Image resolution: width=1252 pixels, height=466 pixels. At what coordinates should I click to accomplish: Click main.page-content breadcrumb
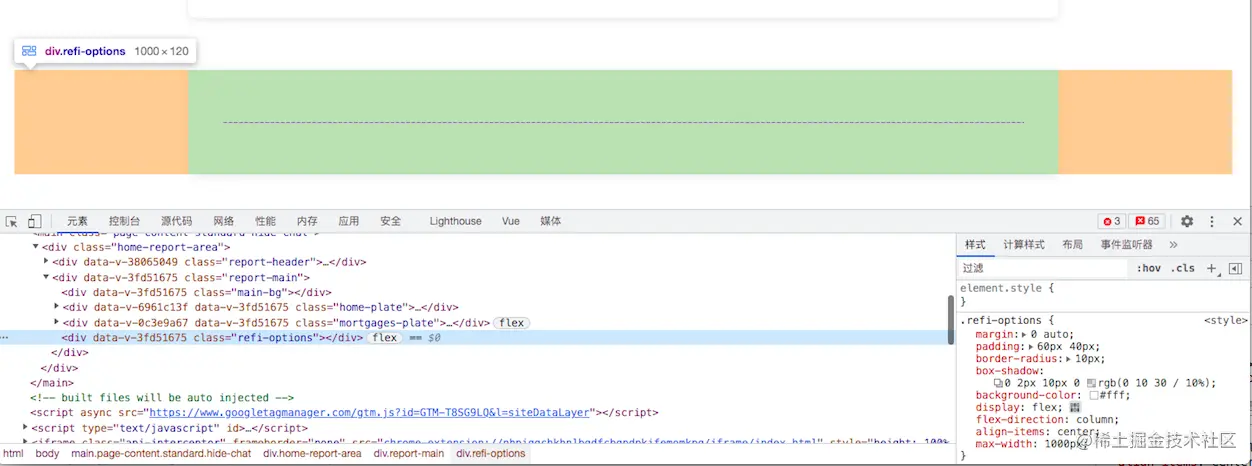(x=161, y=454)
